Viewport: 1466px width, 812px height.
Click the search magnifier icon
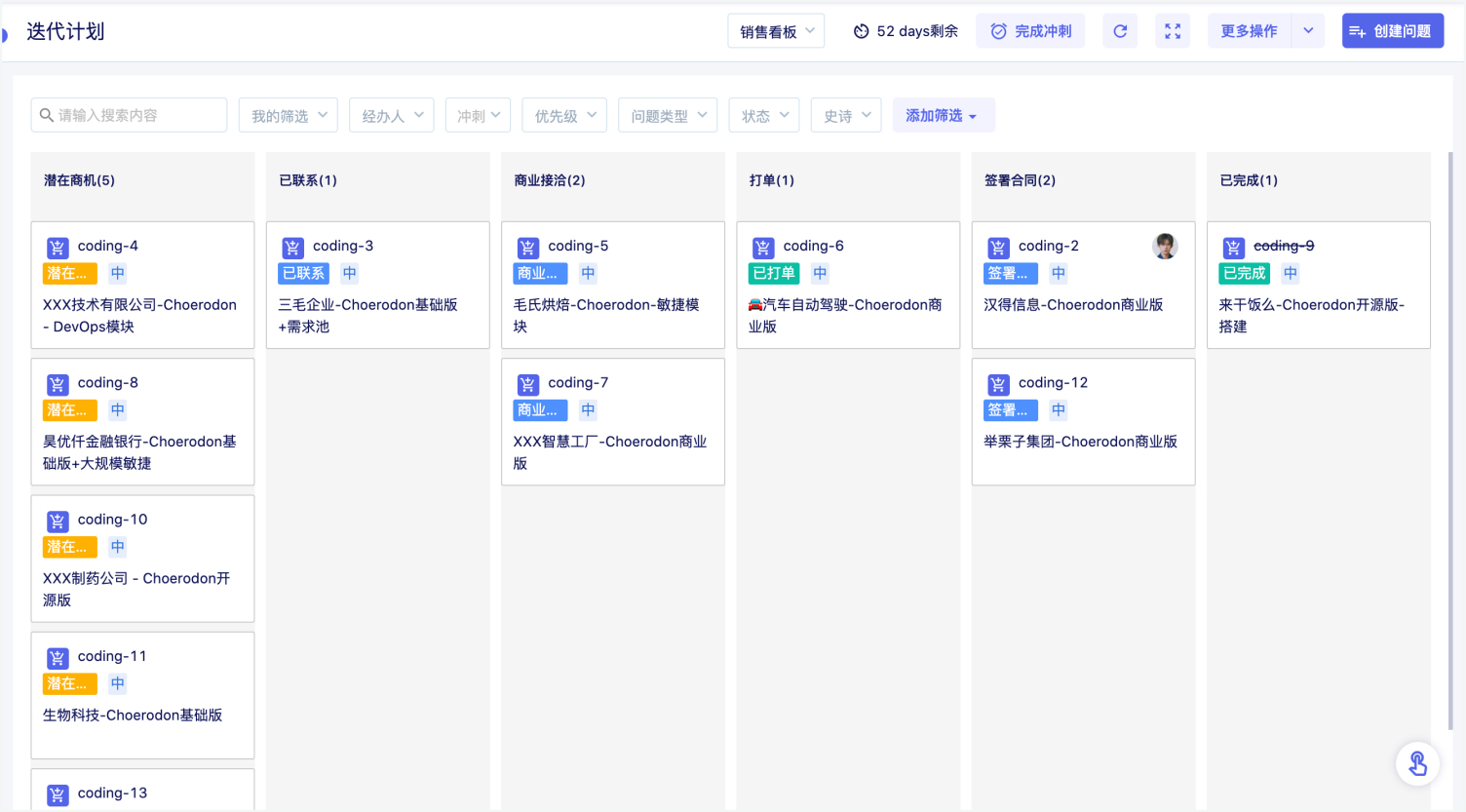(x=46, y=115)
